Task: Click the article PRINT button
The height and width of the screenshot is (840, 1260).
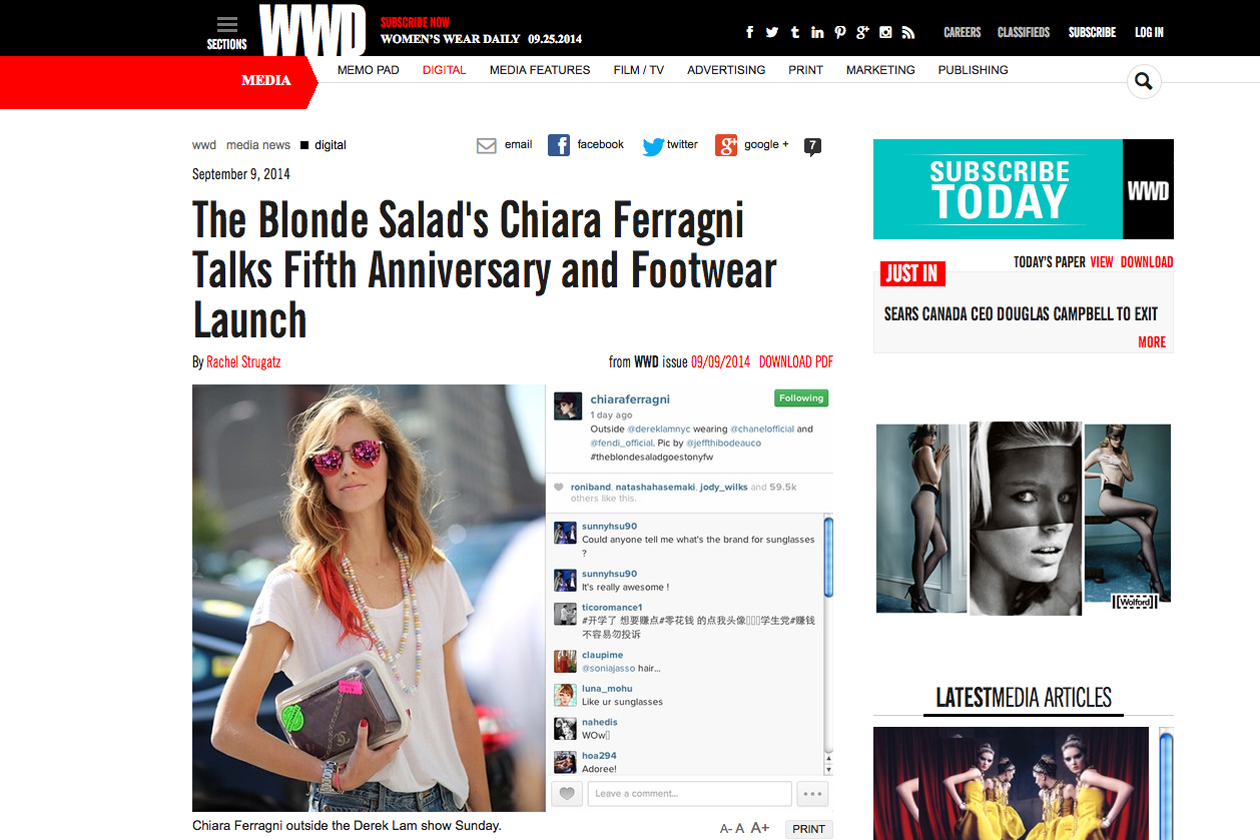Action: pos(809,829)
